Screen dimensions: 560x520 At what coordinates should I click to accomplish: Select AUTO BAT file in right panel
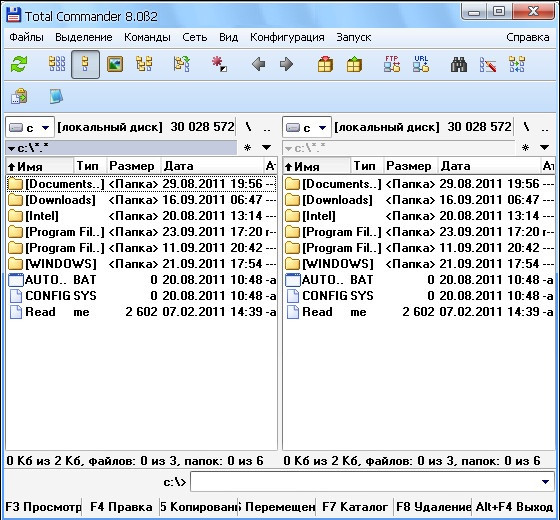(419, 280)
